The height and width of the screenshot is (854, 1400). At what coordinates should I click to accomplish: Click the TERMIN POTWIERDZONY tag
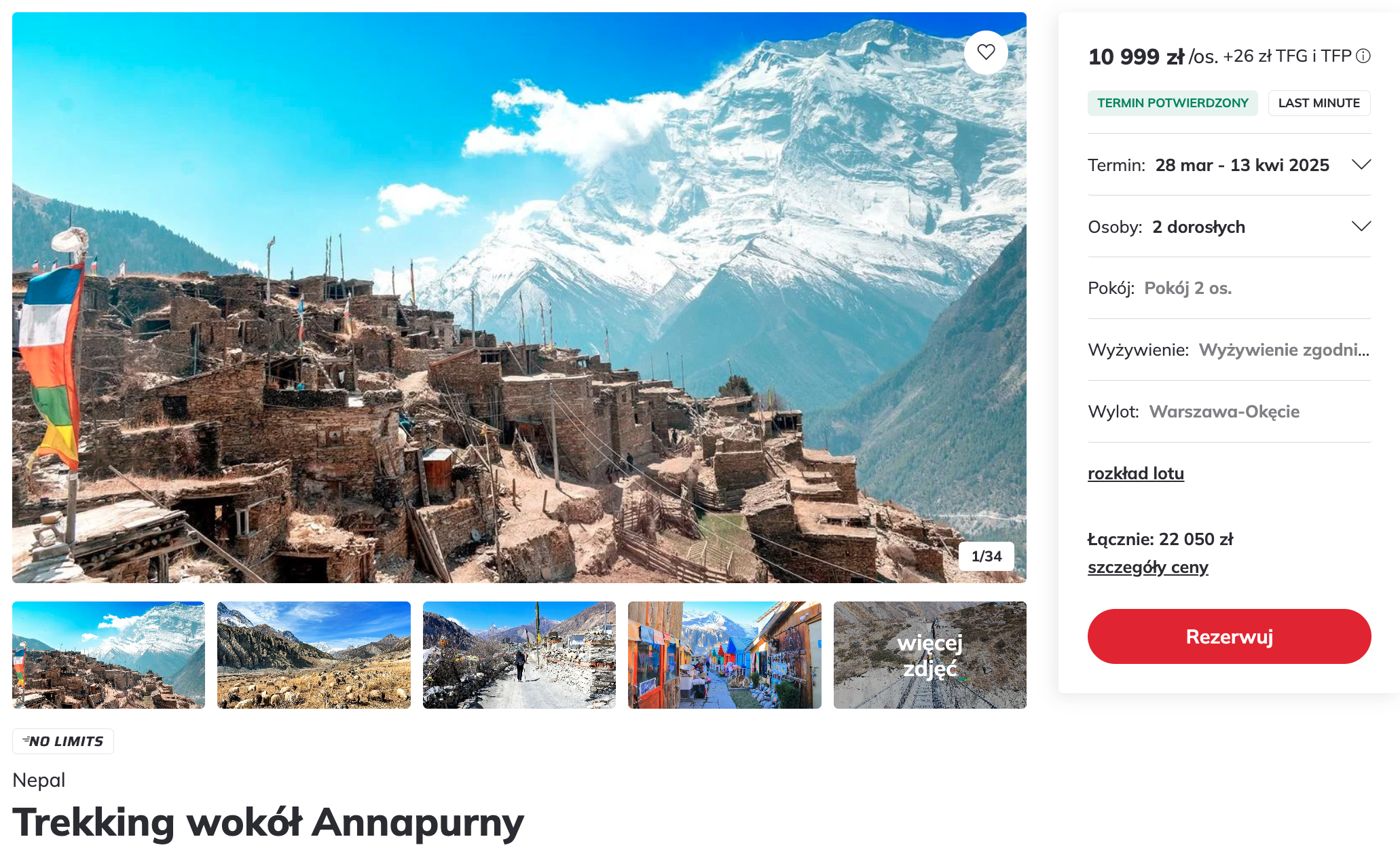[1173, 103]
